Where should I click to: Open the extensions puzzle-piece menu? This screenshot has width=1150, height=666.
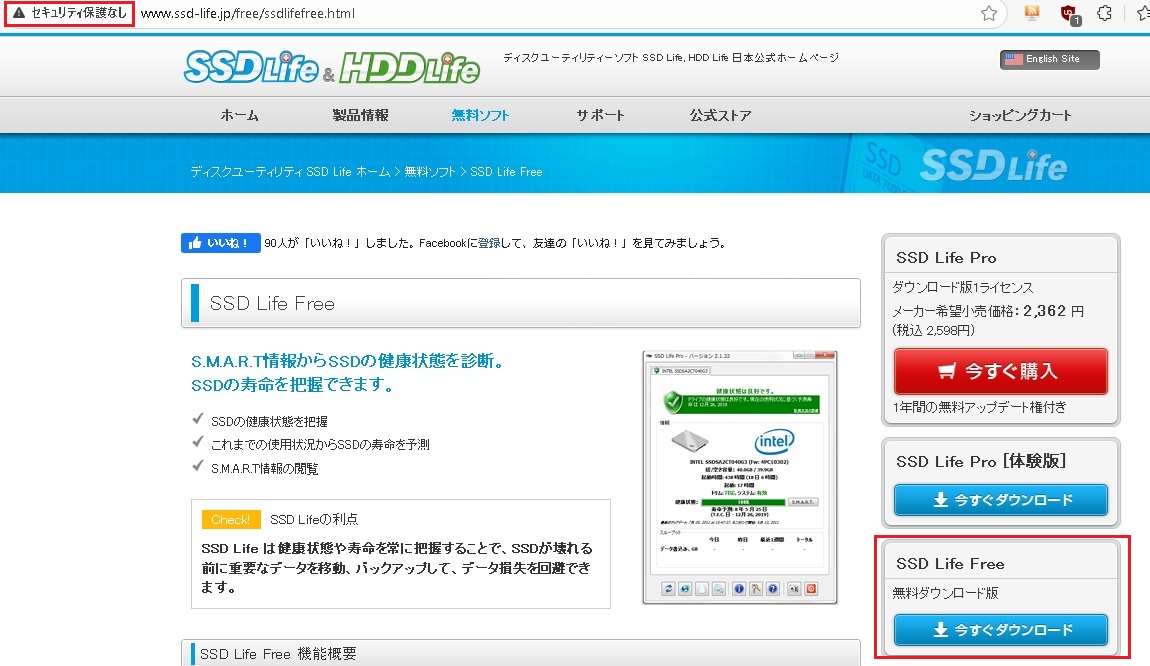pyautogui.click(x=1105, y=13)
